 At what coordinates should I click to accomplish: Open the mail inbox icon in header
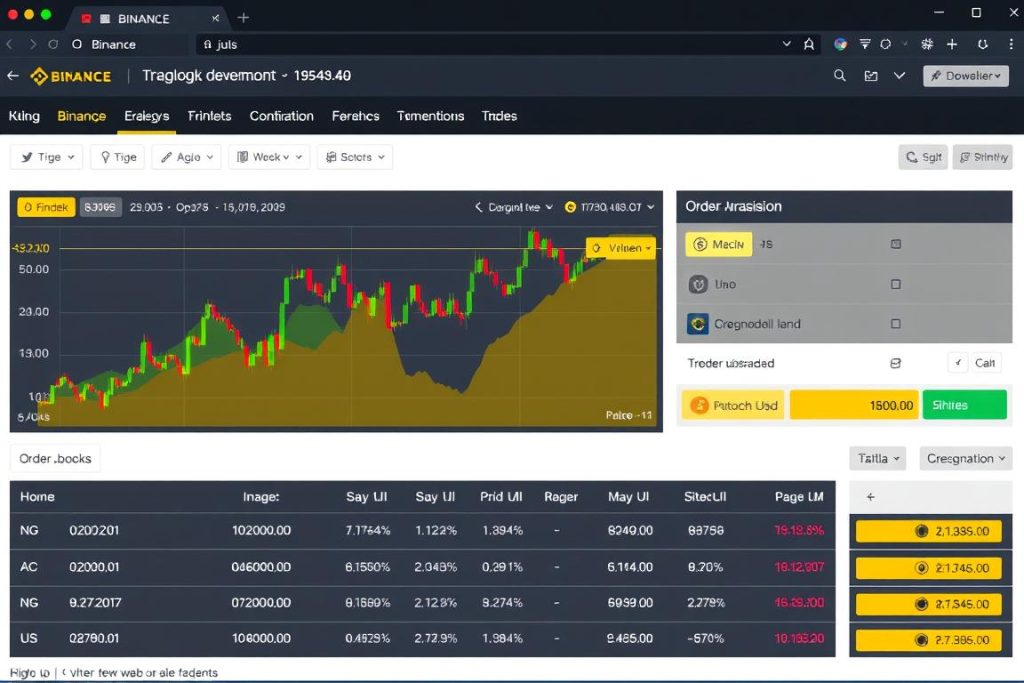point(871,76)
